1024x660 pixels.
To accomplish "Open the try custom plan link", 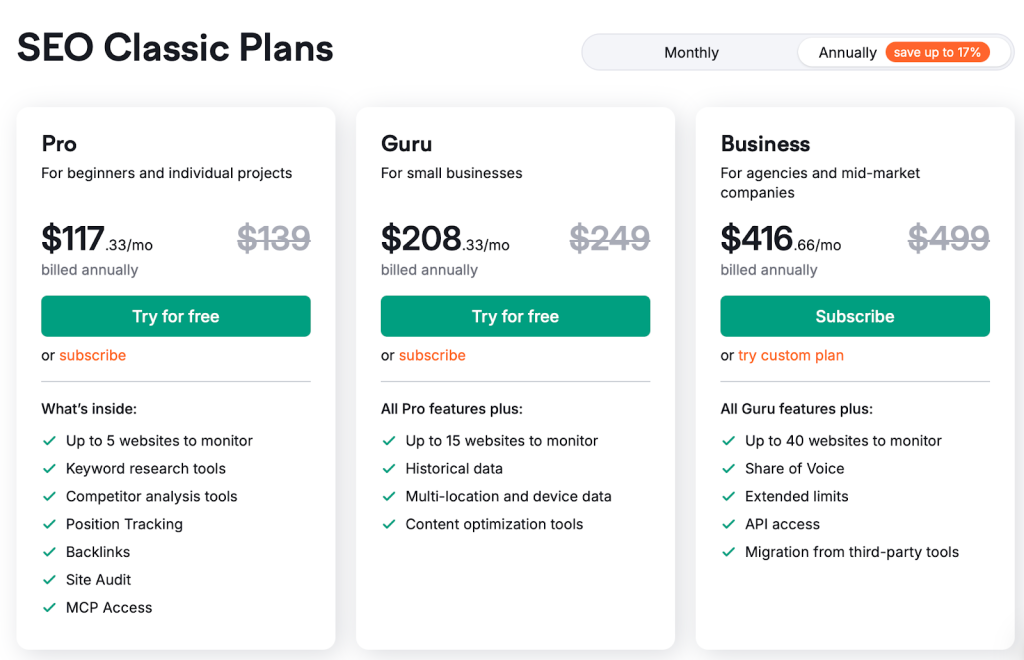I will 790,355.
